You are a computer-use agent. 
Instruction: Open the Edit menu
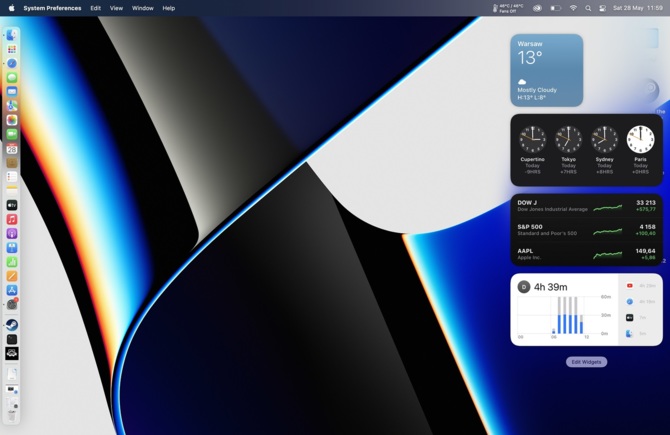pyautogui.click(x=96, y=8)
